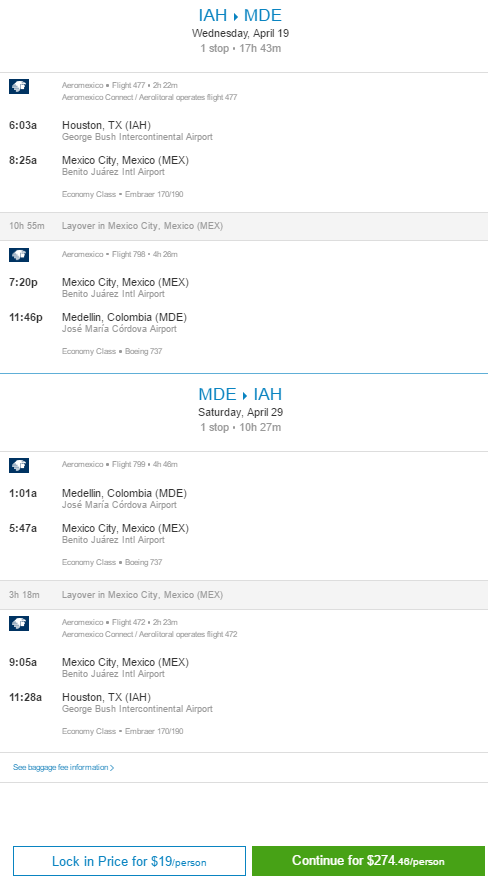Click the Aeromexico logo beside Flight 799

point(19,465)
